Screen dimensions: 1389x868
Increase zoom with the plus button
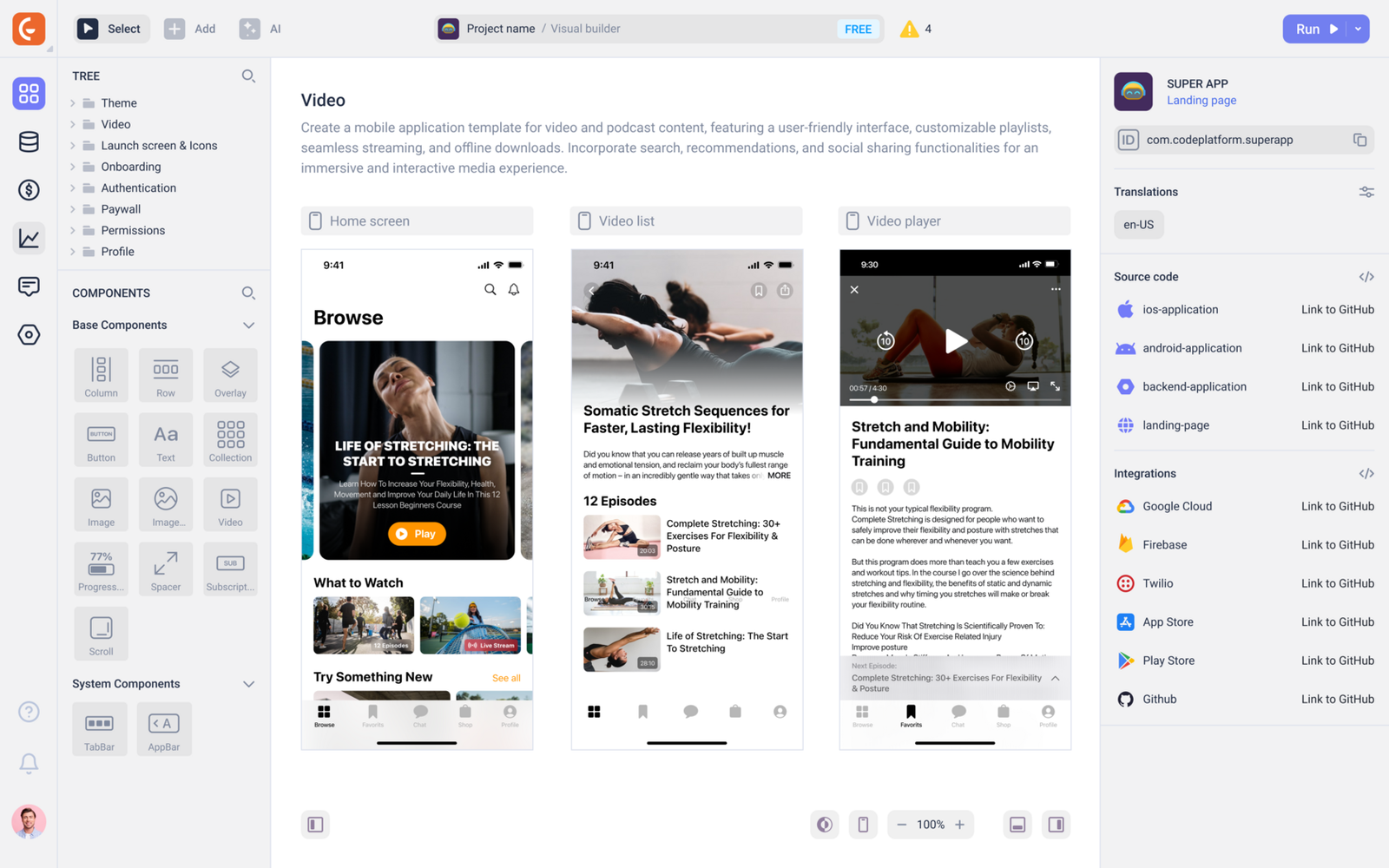[x=959, y=825]
